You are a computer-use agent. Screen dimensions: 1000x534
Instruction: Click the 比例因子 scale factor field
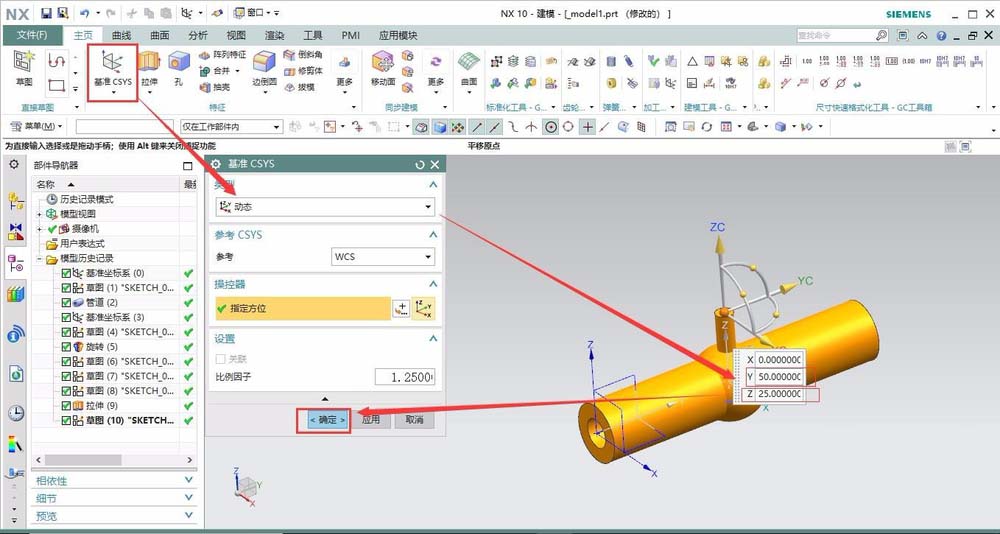[405, 377]
